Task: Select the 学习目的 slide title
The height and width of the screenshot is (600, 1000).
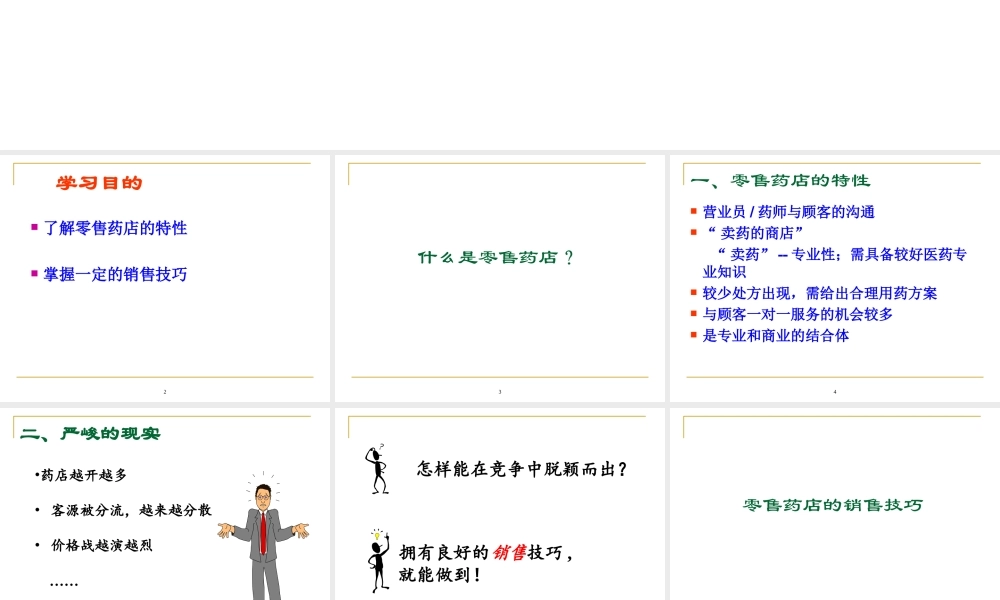Action: 100,183
